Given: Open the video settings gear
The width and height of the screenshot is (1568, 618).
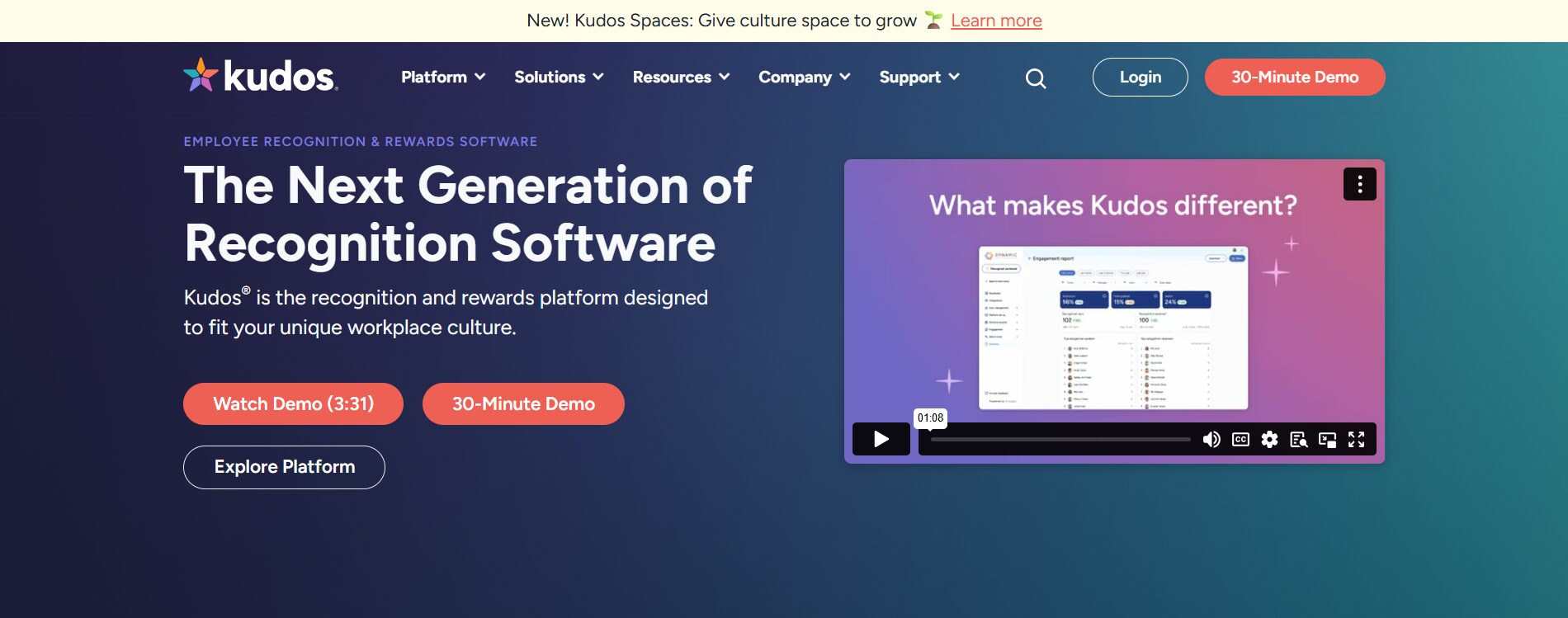Looking at the screenshot, I should 1269,439.
